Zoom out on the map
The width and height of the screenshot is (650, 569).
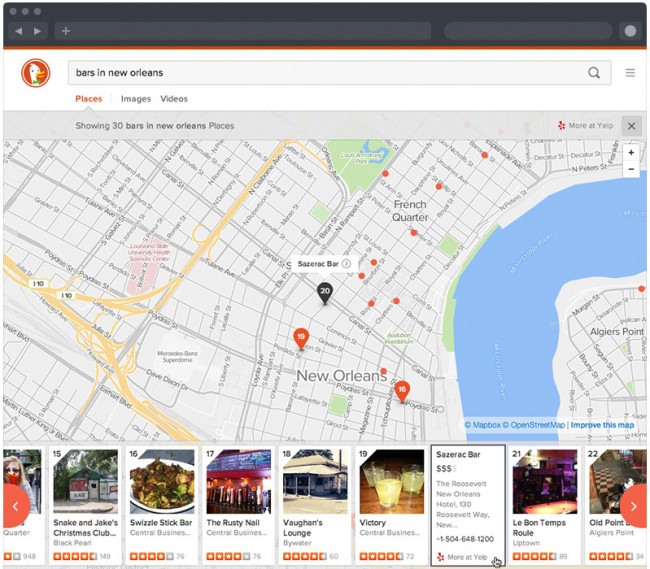point(631,169)
